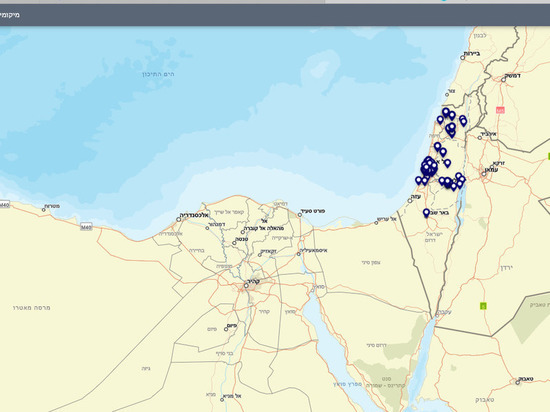Click the Cairo city marker

(x=246, y=286)
